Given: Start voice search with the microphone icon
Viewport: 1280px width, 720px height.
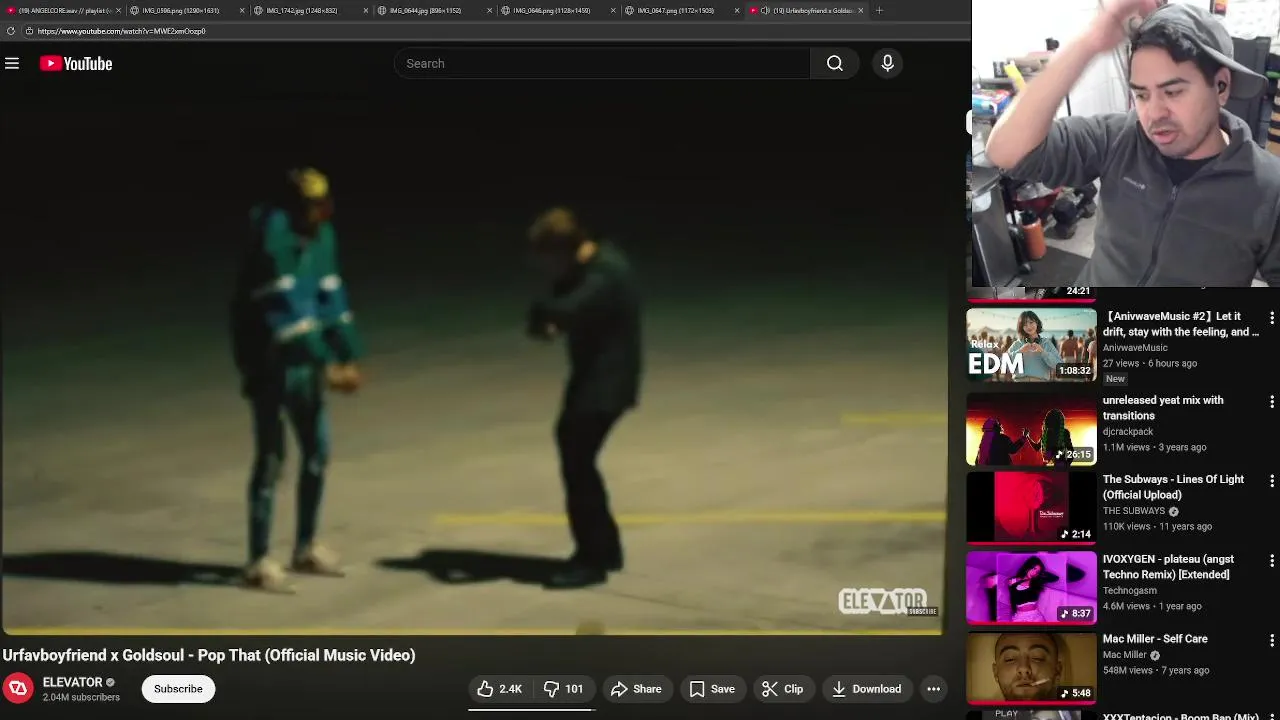Looking at the screenshot, I should coord(887,63).
